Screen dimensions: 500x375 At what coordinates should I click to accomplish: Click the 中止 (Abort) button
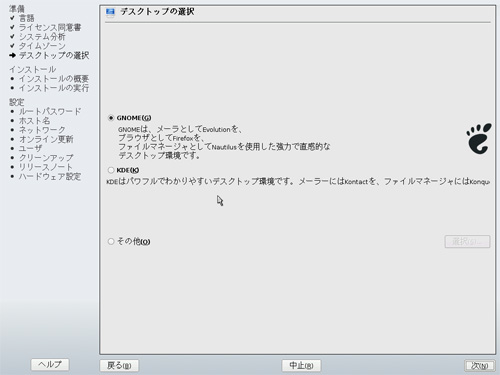pos(301,366)
